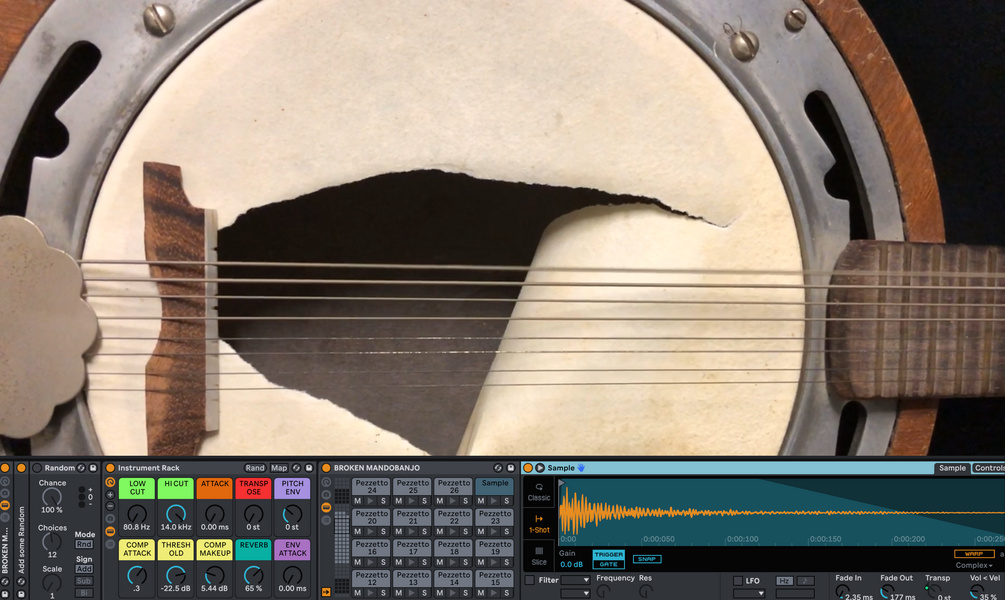Click the Simpler hand hot-swap icon
The width and height of the screenshot is (1005, 600).
pyautogui.click(x=581, y=468)
